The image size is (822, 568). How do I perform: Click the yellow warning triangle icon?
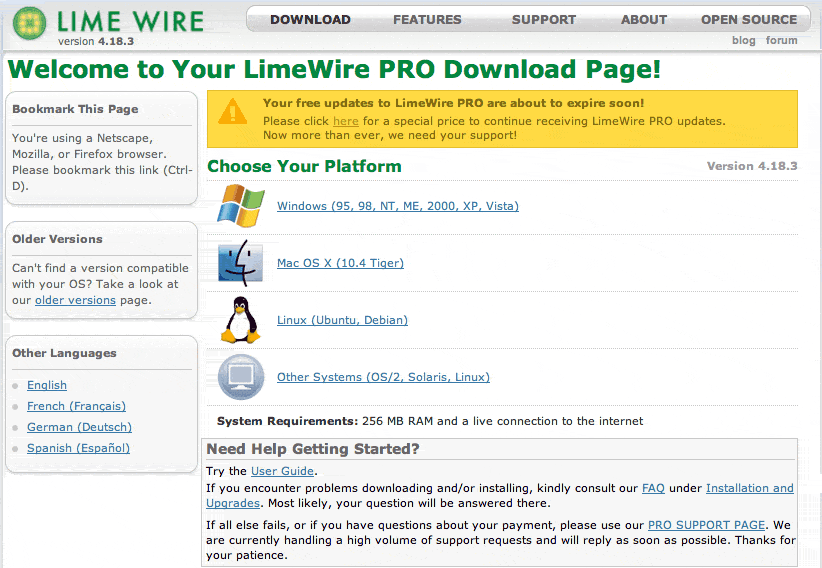point(232,111)
